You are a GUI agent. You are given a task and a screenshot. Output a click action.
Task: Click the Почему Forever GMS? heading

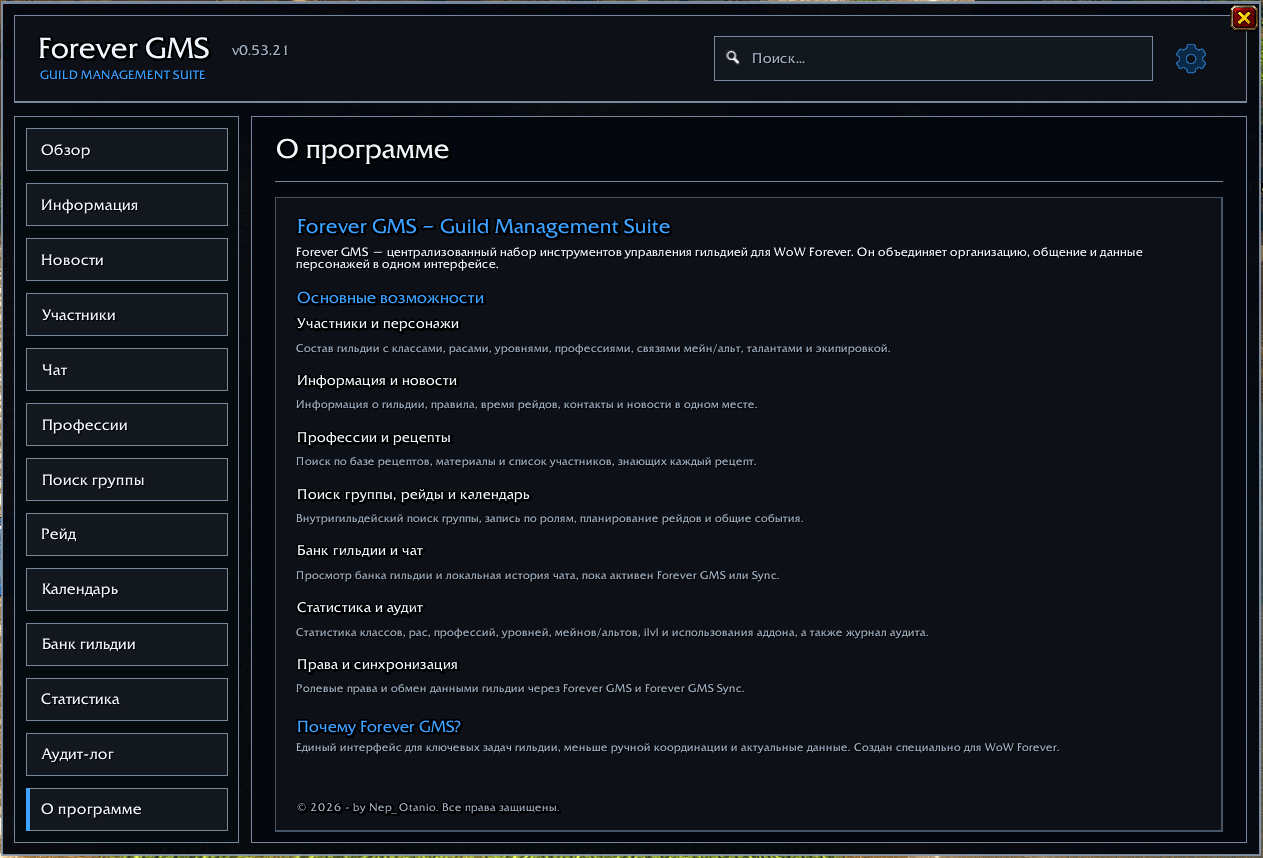[379, 726]
